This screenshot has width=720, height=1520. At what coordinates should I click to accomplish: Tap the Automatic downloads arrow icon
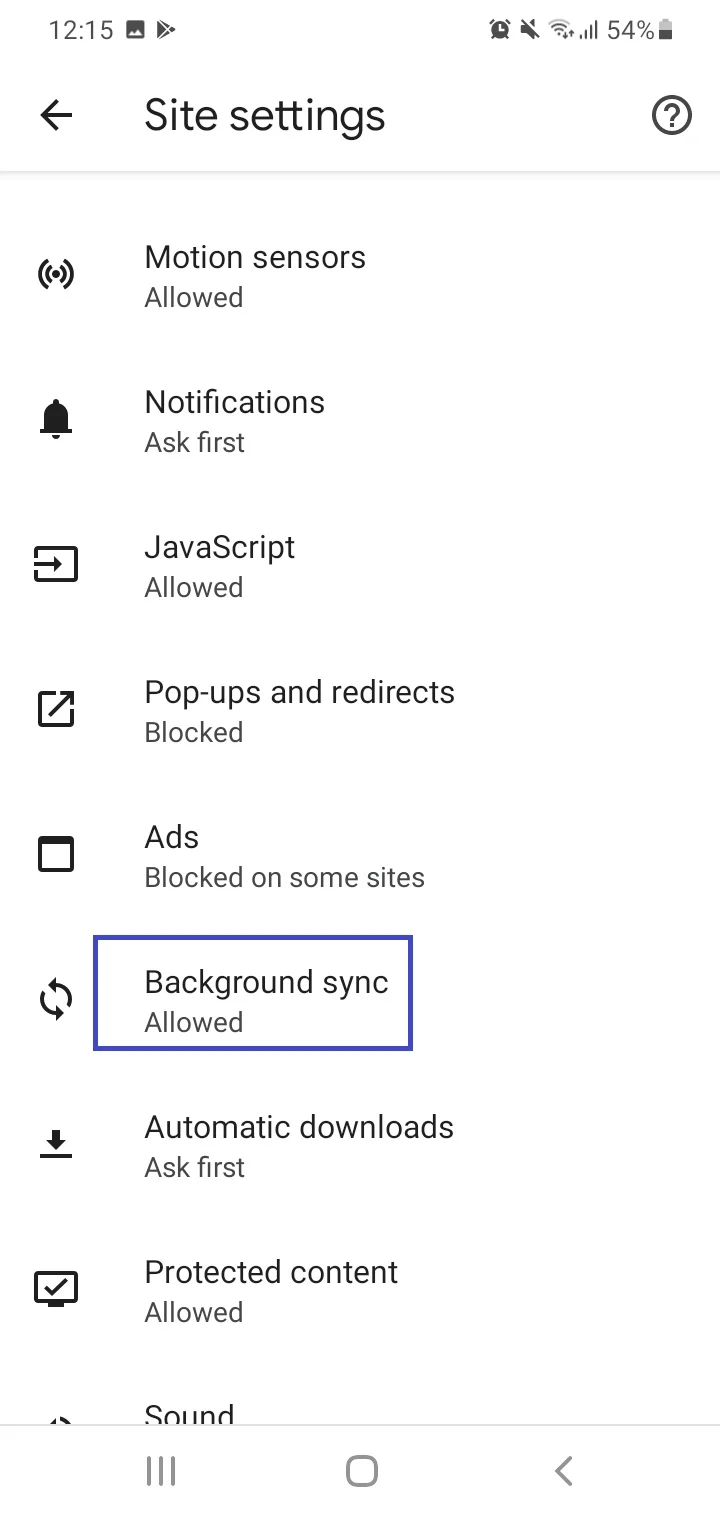point(56,1144)
